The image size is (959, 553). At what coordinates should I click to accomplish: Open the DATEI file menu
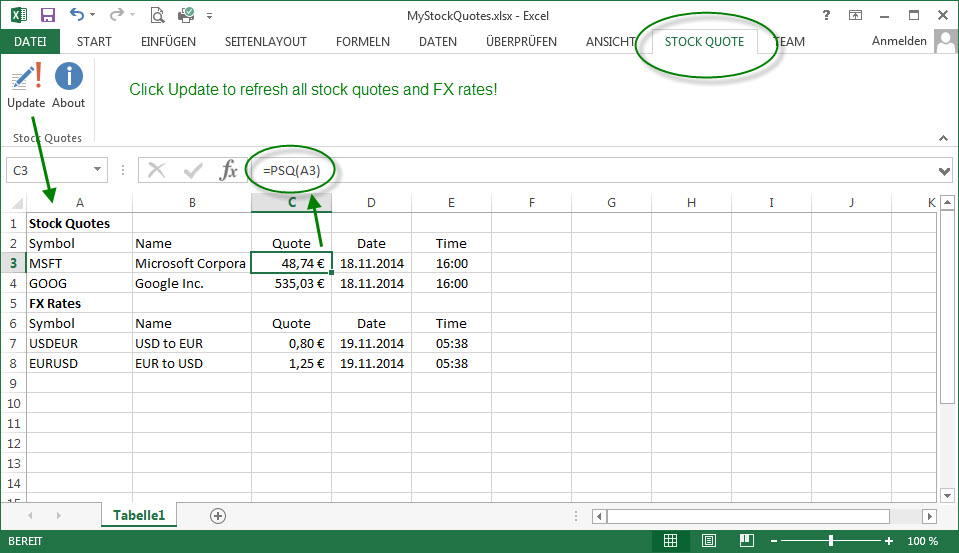click(x=30, y=42)
